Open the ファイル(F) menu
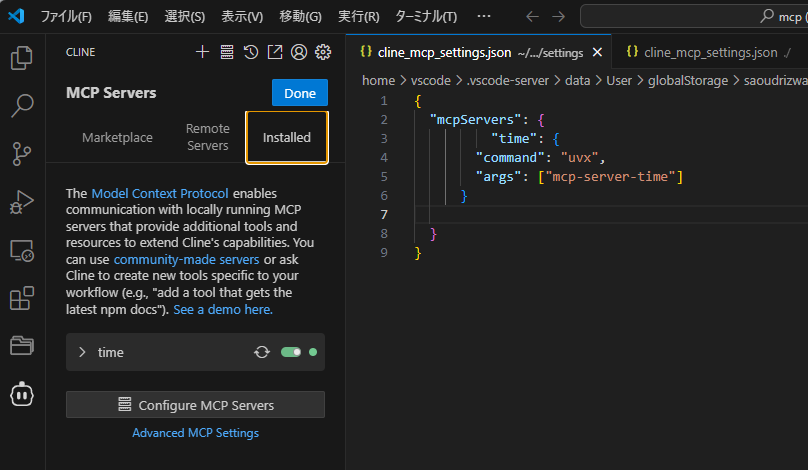The width and height of the screenshot is (808, 470). coord(66,16)
